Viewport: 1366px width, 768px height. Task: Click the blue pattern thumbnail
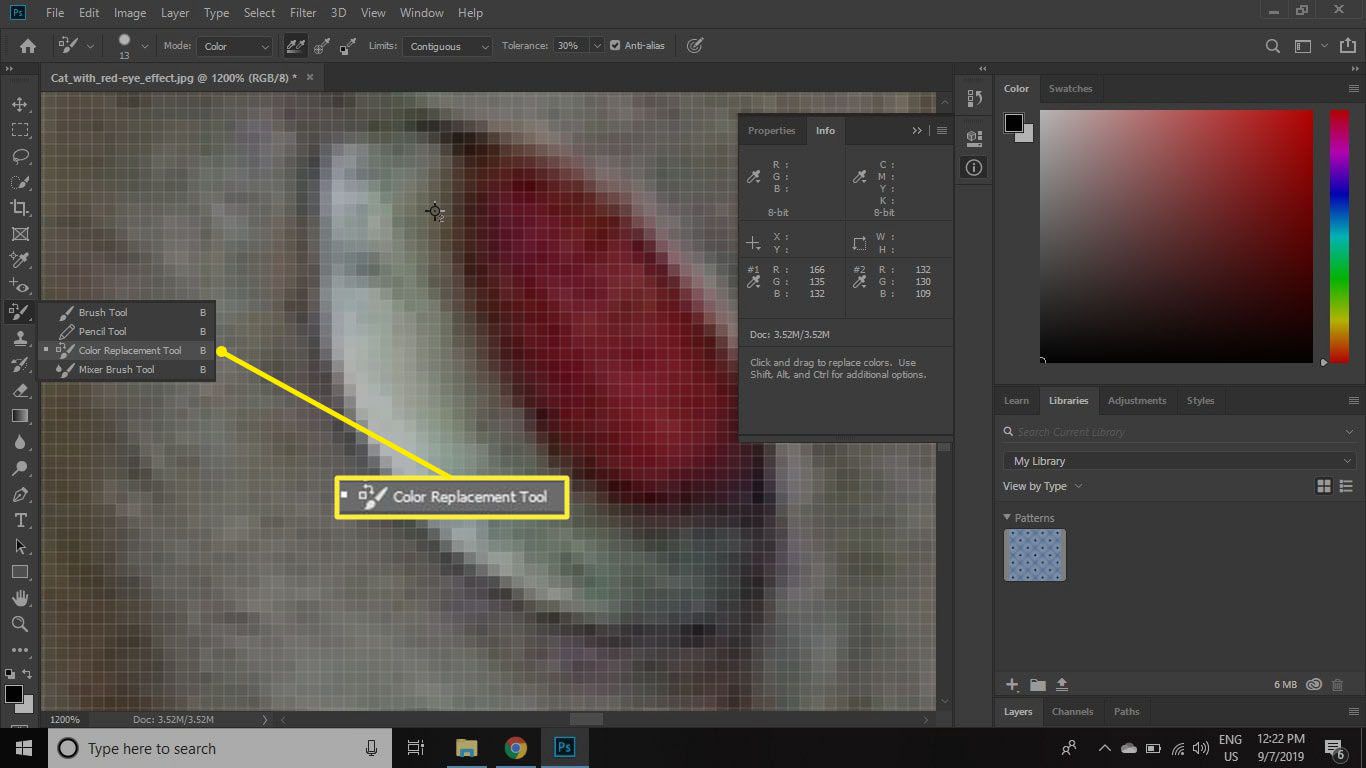click(x=1035, y=555)
